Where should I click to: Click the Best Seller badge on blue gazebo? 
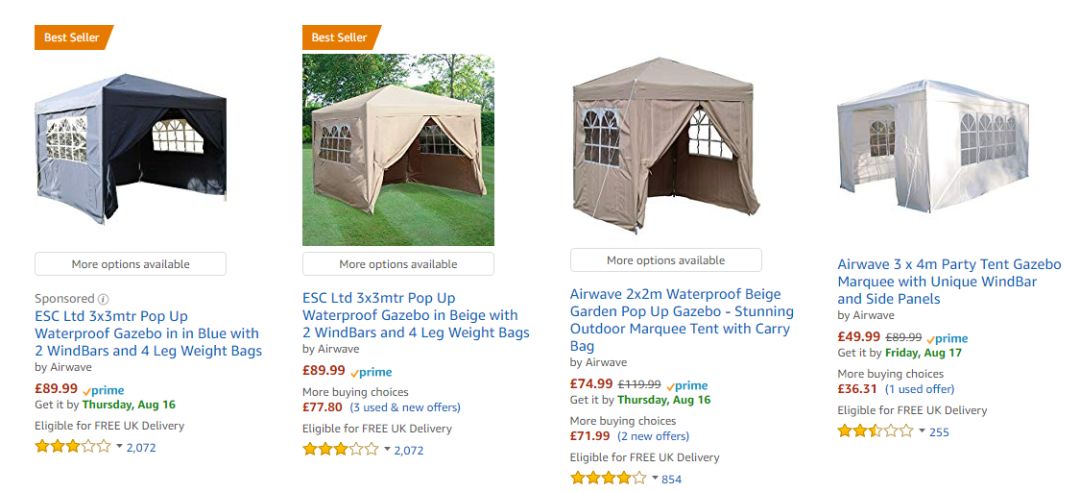coord(72,37)
